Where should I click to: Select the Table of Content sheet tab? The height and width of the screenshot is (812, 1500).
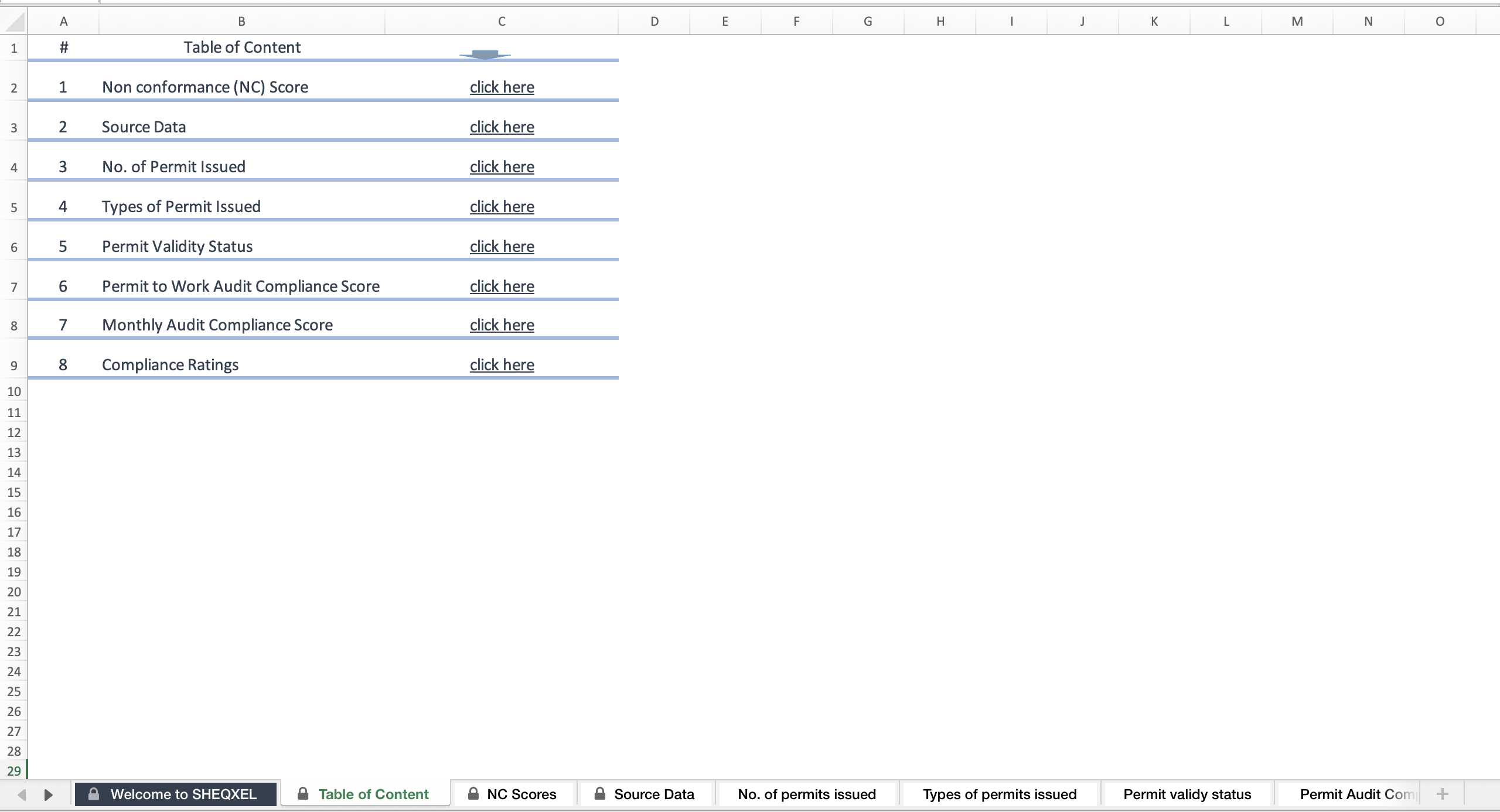pyautogui.click(x=366, y=794)
